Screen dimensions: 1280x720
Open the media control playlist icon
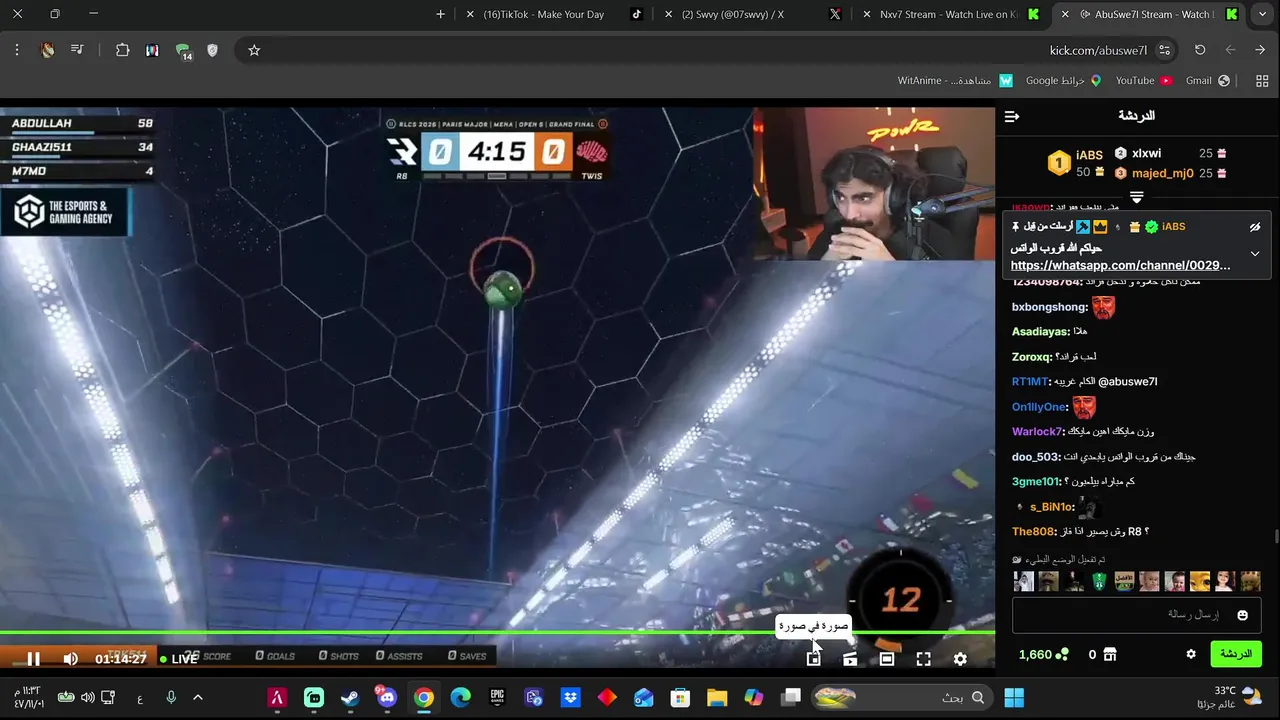pos(76,50)
